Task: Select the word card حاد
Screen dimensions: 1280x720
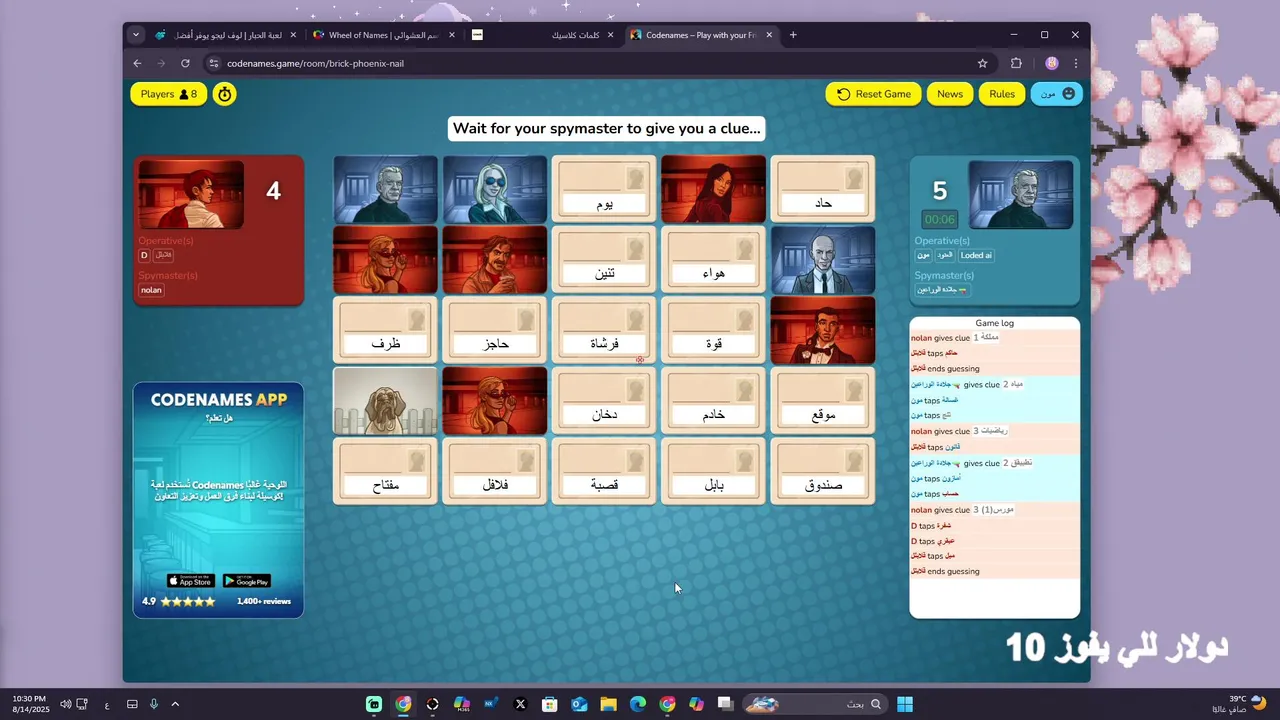Action: (823, 189)
